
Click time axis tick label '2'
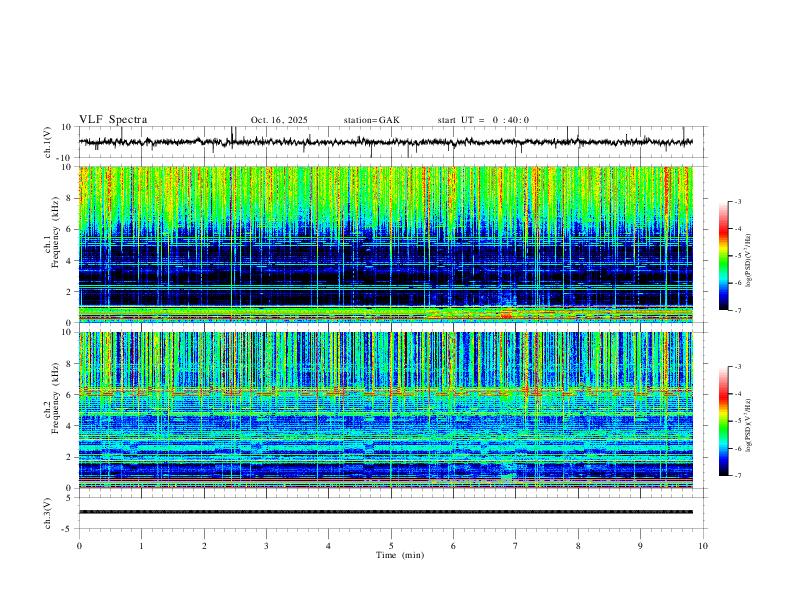(x=204, y=546)
